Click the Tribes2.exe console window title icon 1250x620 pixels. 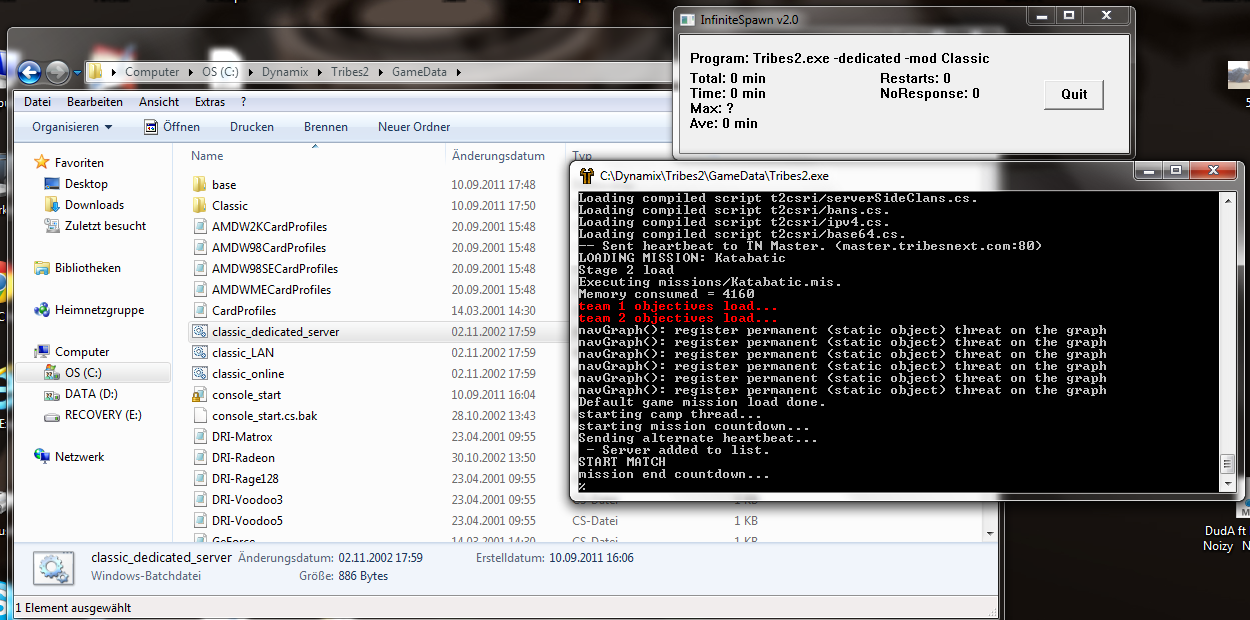[x=587, y=175]
